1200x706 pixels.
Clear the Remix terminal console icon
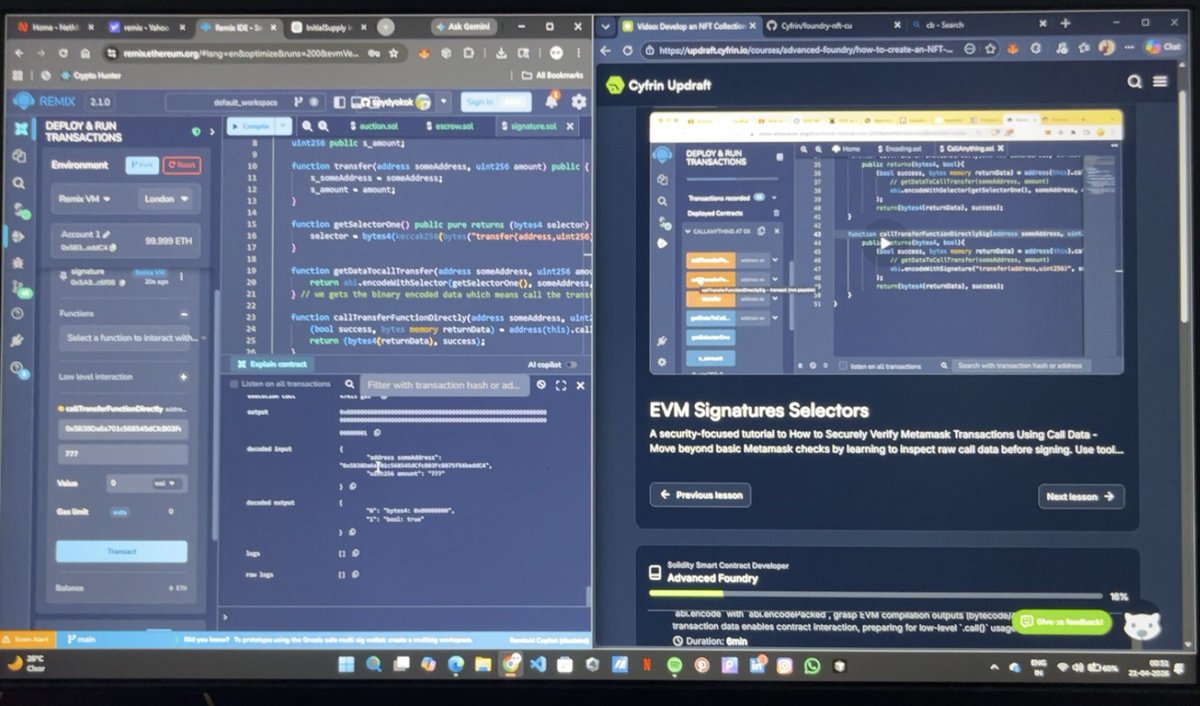(541, 384)
